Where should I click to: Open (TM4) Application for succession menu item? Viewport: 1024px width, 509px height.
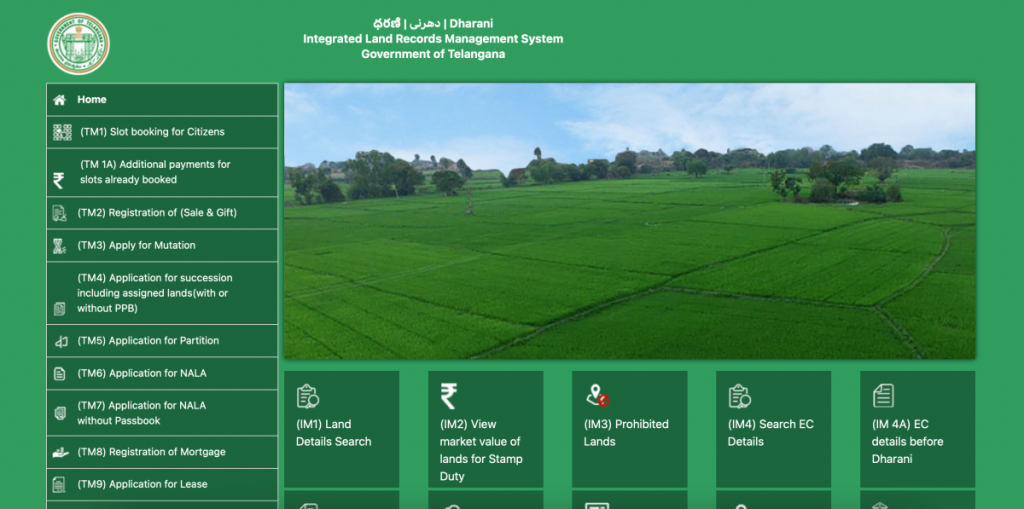pos(154,293)
